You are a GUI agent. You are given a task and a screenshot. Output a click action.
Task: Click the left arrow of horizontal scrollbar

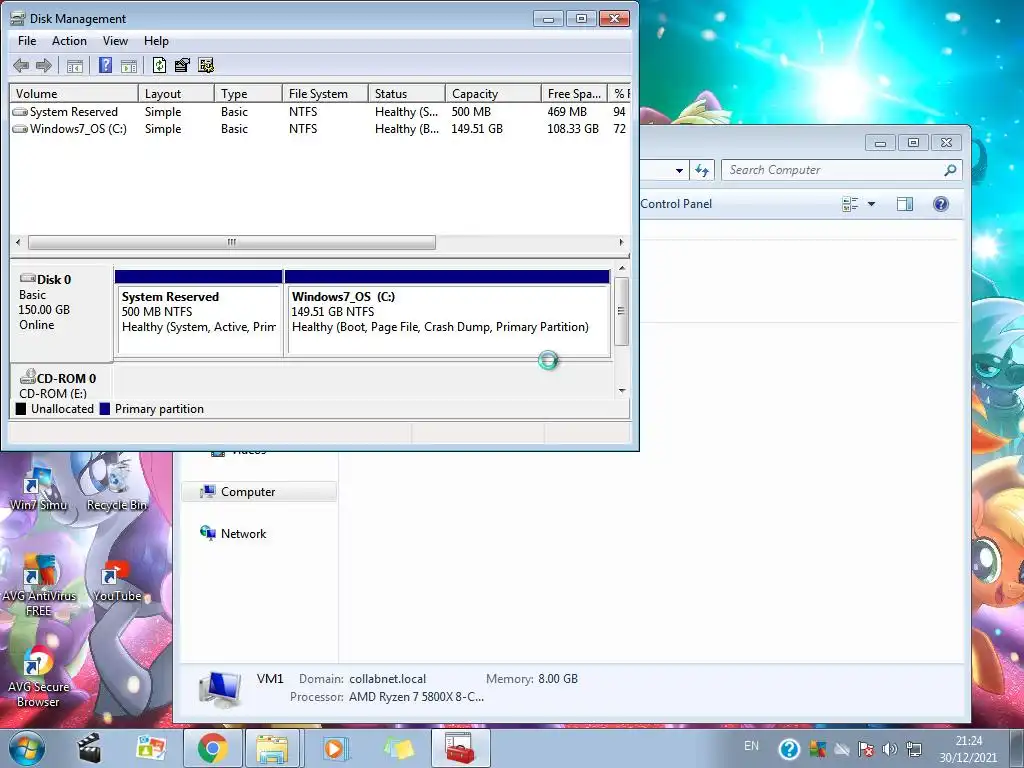pos(18,242)
